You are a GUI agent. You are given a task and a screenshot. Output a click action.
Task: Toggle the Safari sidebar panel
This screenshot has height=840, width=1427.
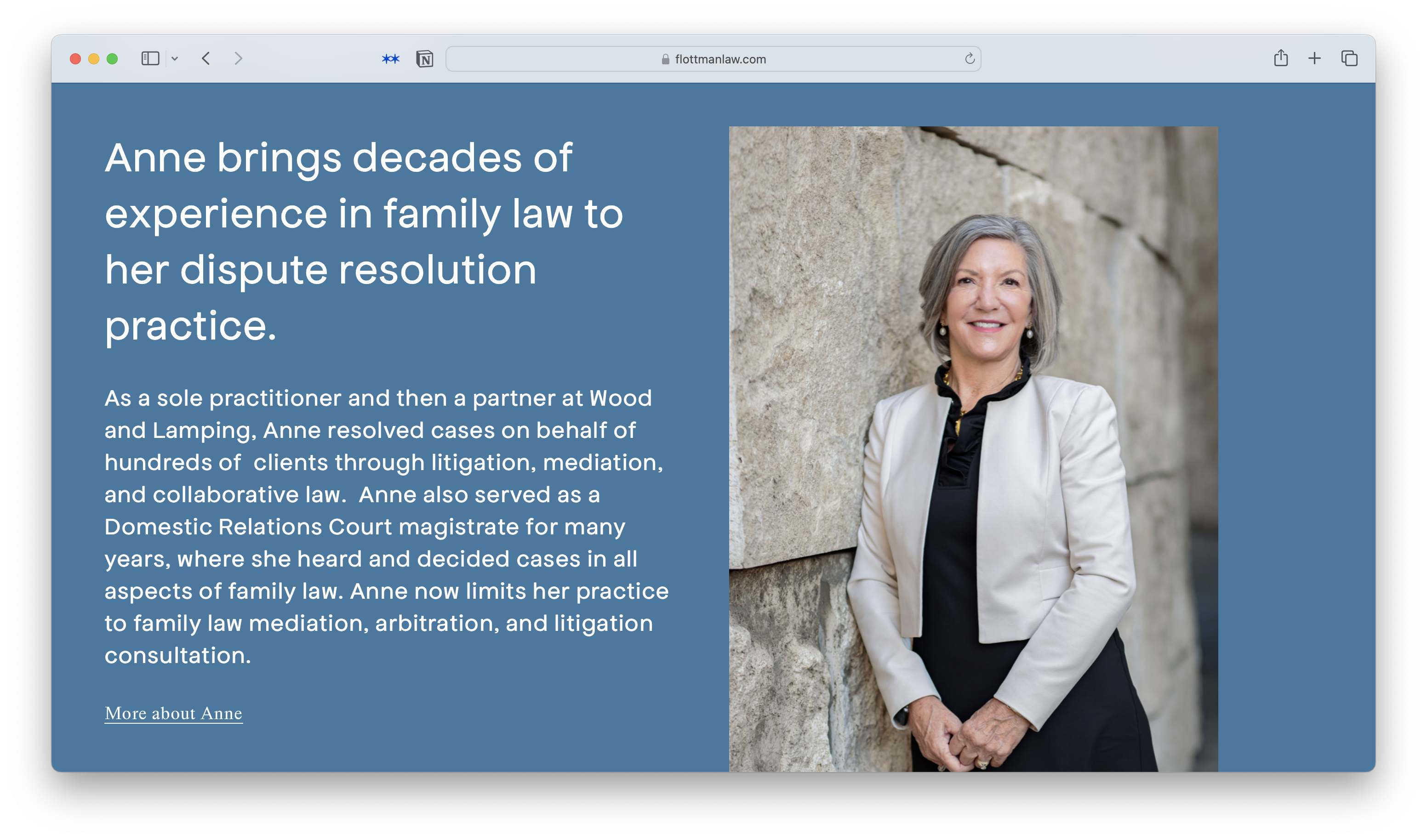pos(150,59)
